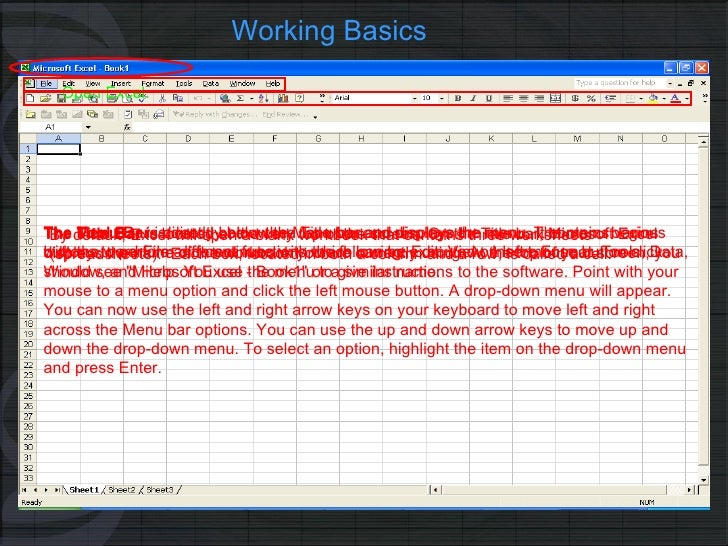Viewport: 728px width, 546px height.
Task: Select column header D
Action: [188, 138]
